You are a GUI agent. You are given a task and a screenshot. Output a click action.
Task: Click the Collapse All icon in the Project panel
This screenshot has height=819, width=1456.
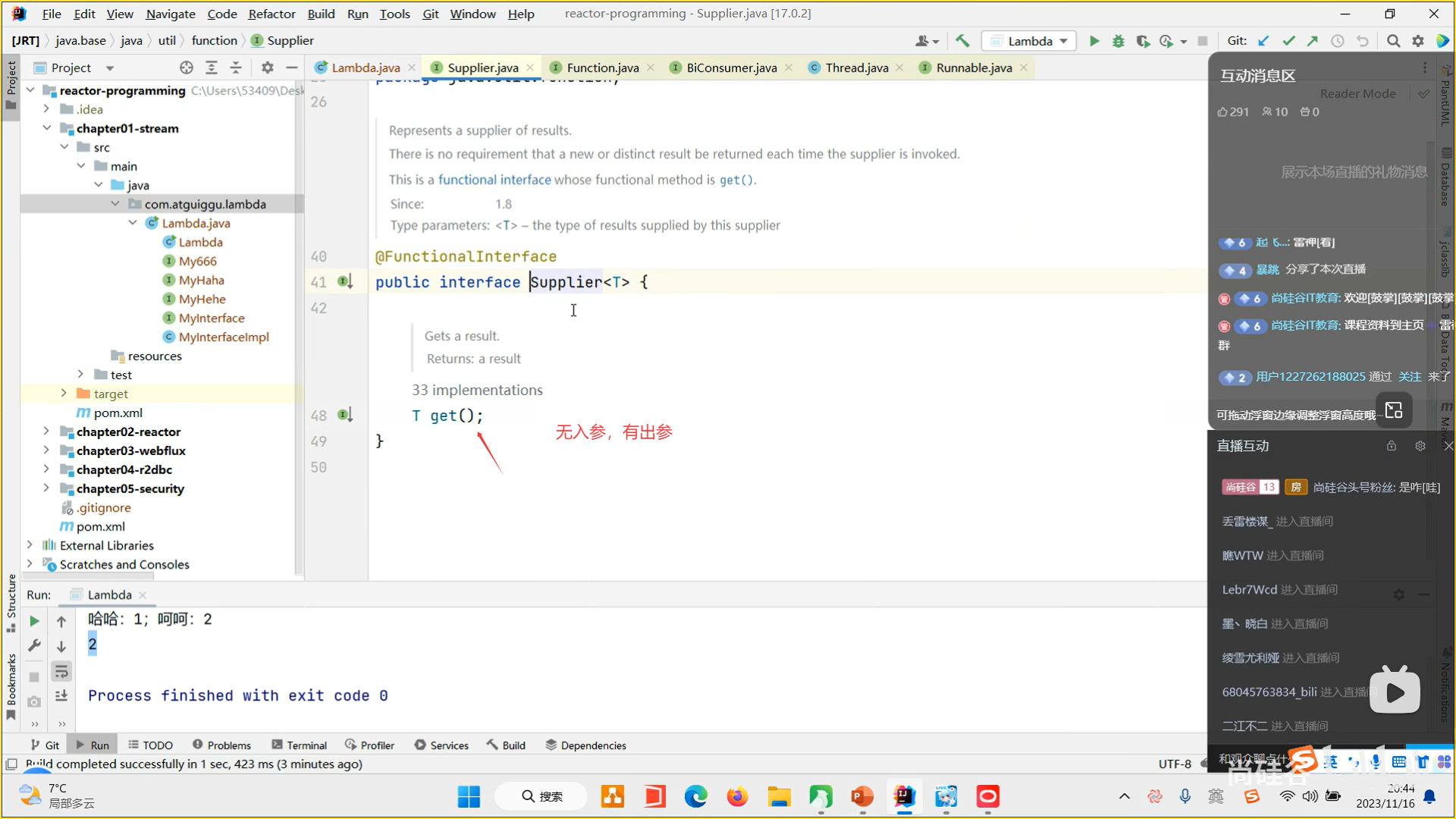(236, 67)
